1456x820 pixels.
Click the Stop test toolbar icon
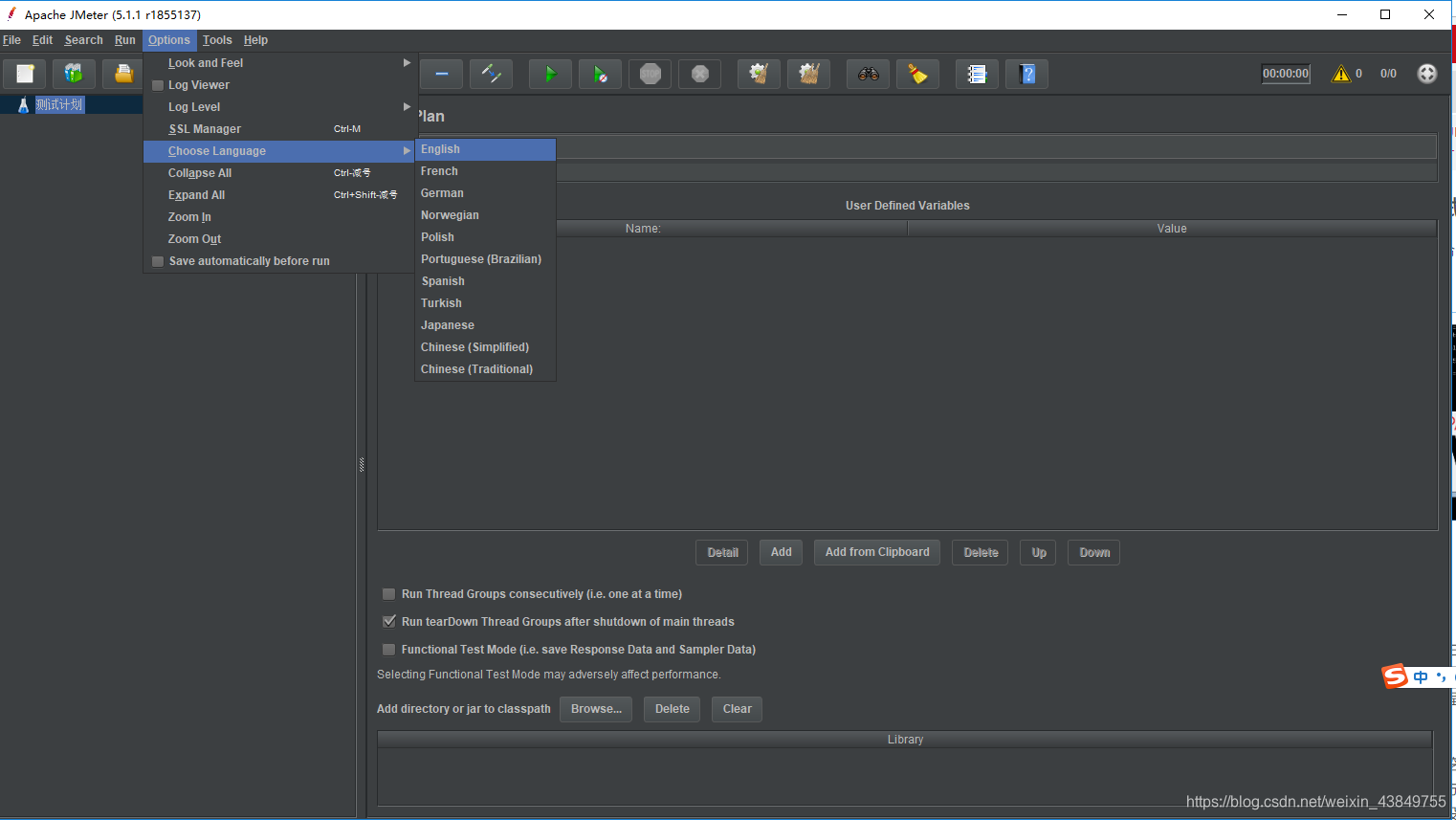651,74
